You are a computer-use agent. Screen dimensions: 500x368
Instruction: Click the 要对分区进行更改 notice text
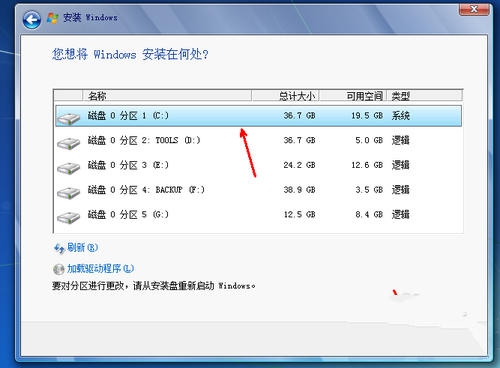pyautogui.click(x=154, y=286)
